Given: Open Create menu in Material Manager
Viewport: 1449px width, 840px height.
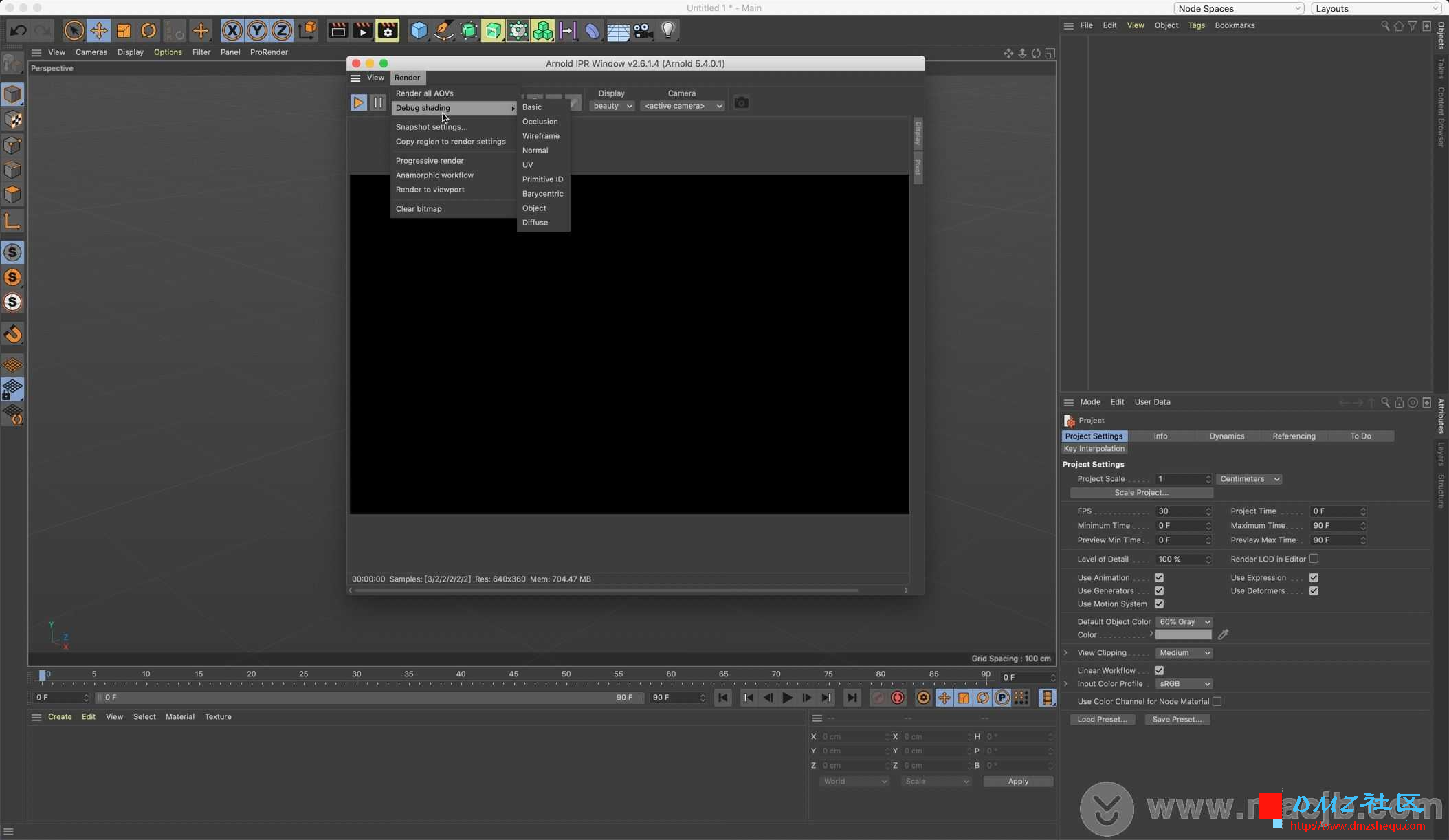Looking at the screenshot, I should click(x=60, y=716).
